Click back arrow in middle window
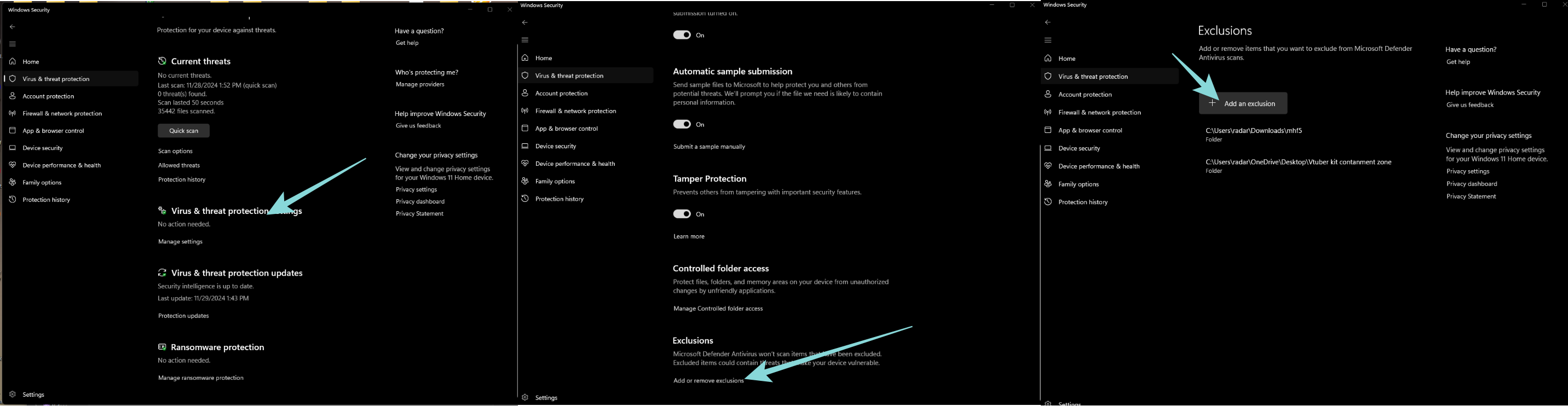This screenshot has height=406, width=1568. click(524, 22)
